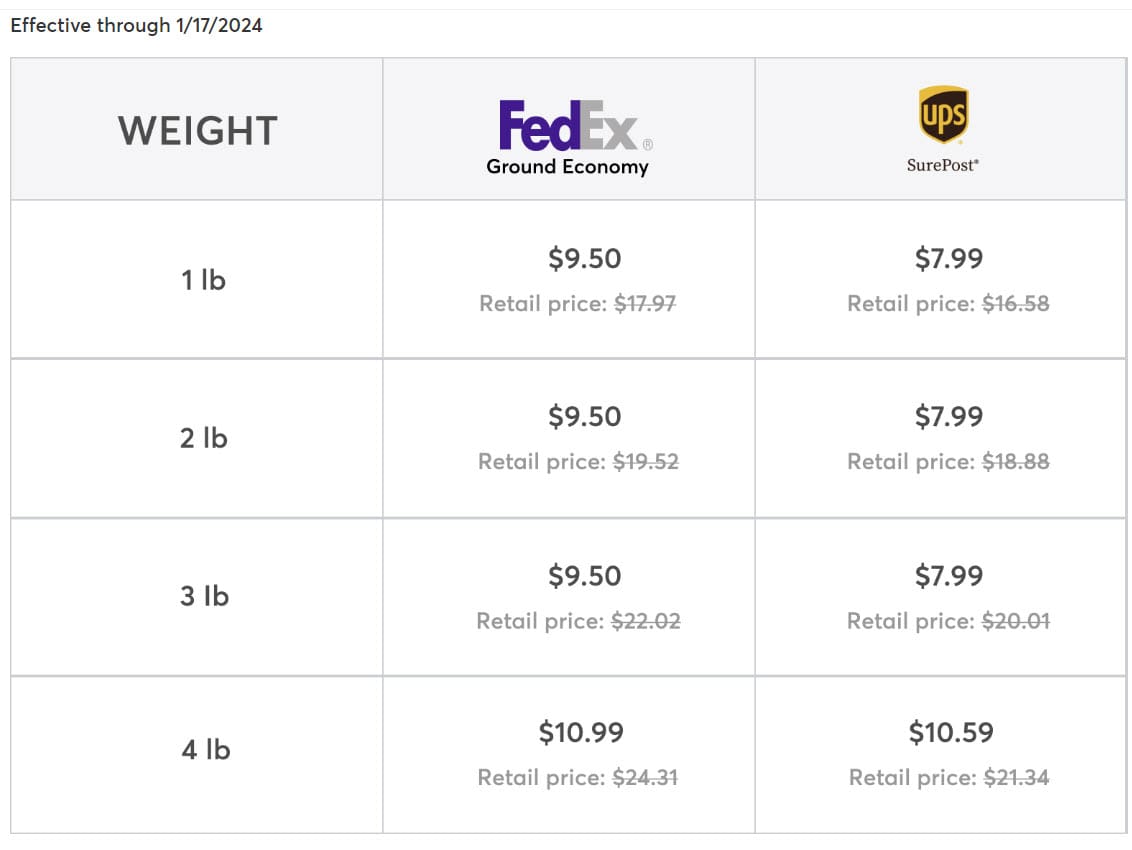
Task: Click the UPS $10.59 price for 4 lb
Action: [950, 733]
